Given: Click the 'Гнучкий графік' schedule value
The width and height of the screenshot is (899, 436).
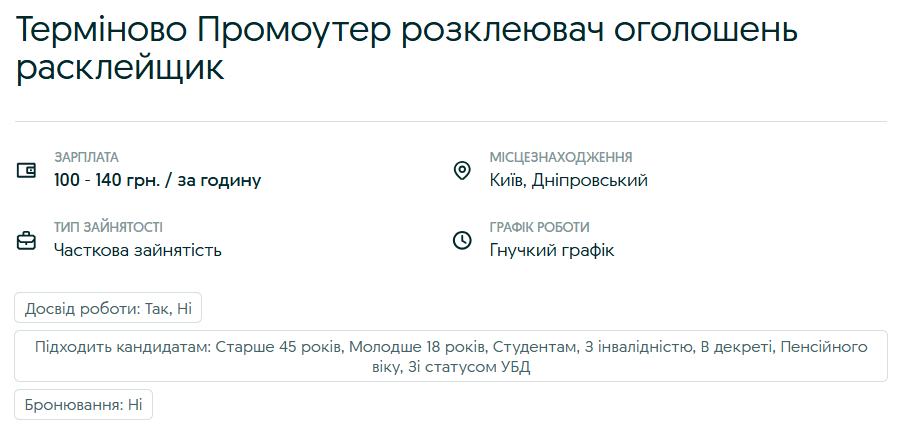Looking at the screenshot, I should [x=552, y=250].
